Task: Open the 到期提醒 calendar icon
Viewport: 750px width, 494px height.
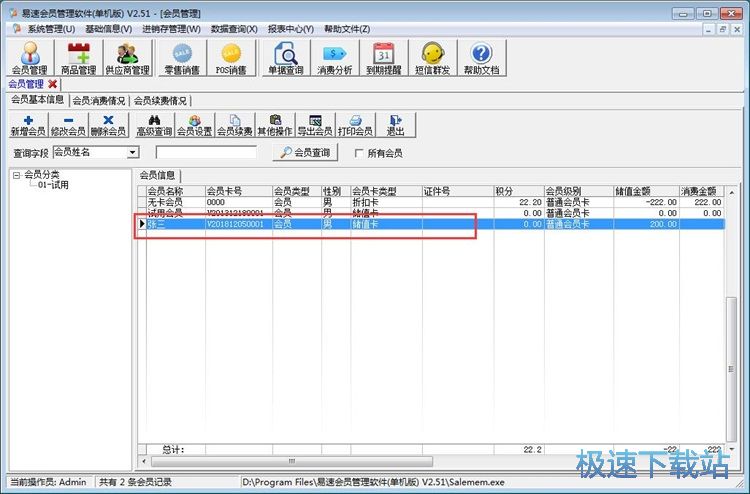Action: pos(383,59)
